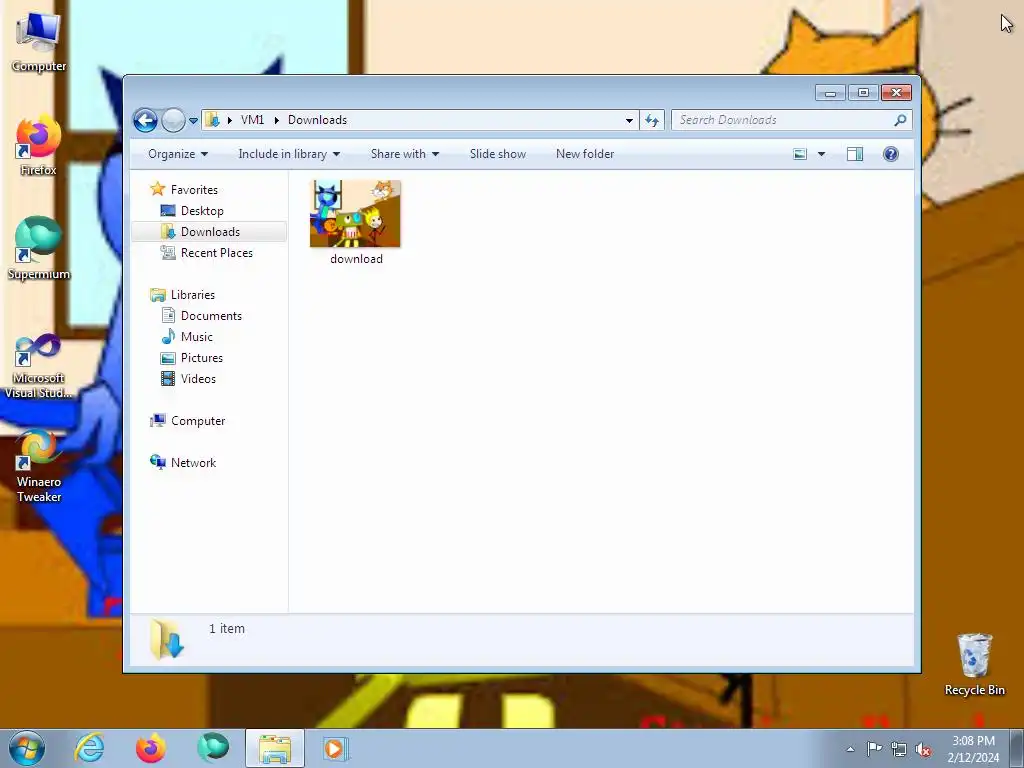This screenshot has width=1024, height=768.
Task: Click the search magnifier icon
Action: click(x=900, y=120)
